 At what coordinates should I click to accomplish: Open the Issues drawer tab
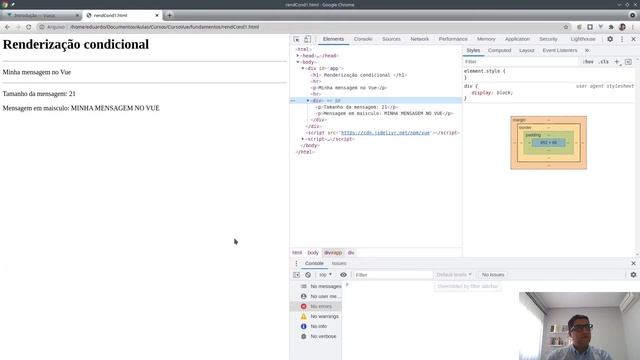tap(339, 263)
